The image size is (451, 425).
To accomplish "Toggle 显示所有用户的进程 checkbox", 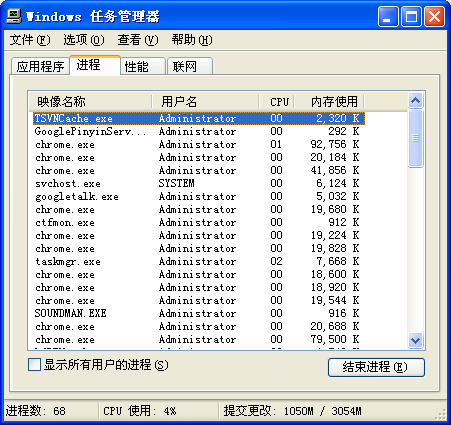I will [34, 365].
